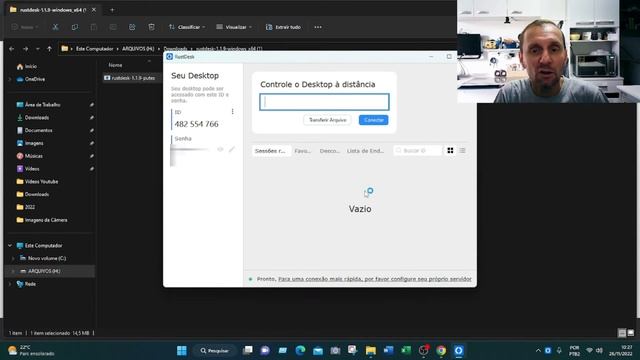
Task: Launch Microsoft Edge from the taskbar
Action: pyautogui.click(x=300, y=350)
